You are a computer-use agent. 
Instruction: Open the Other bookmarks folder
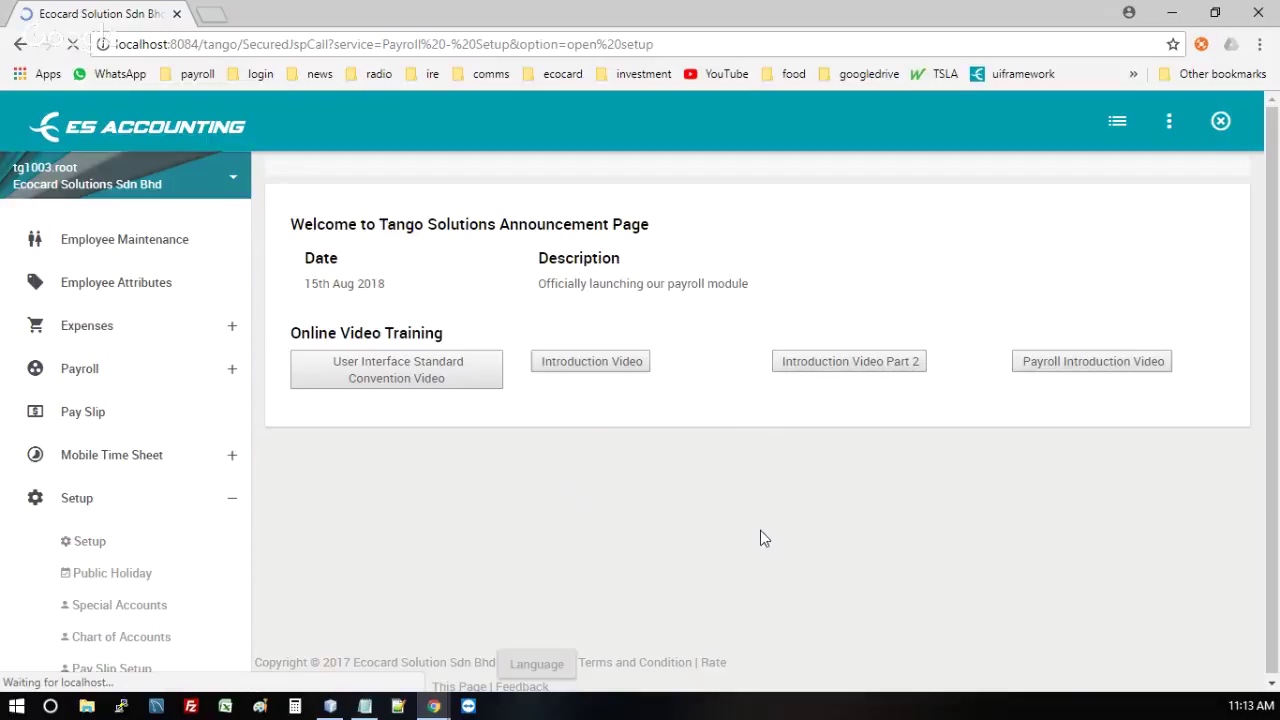pos(1212,74)
